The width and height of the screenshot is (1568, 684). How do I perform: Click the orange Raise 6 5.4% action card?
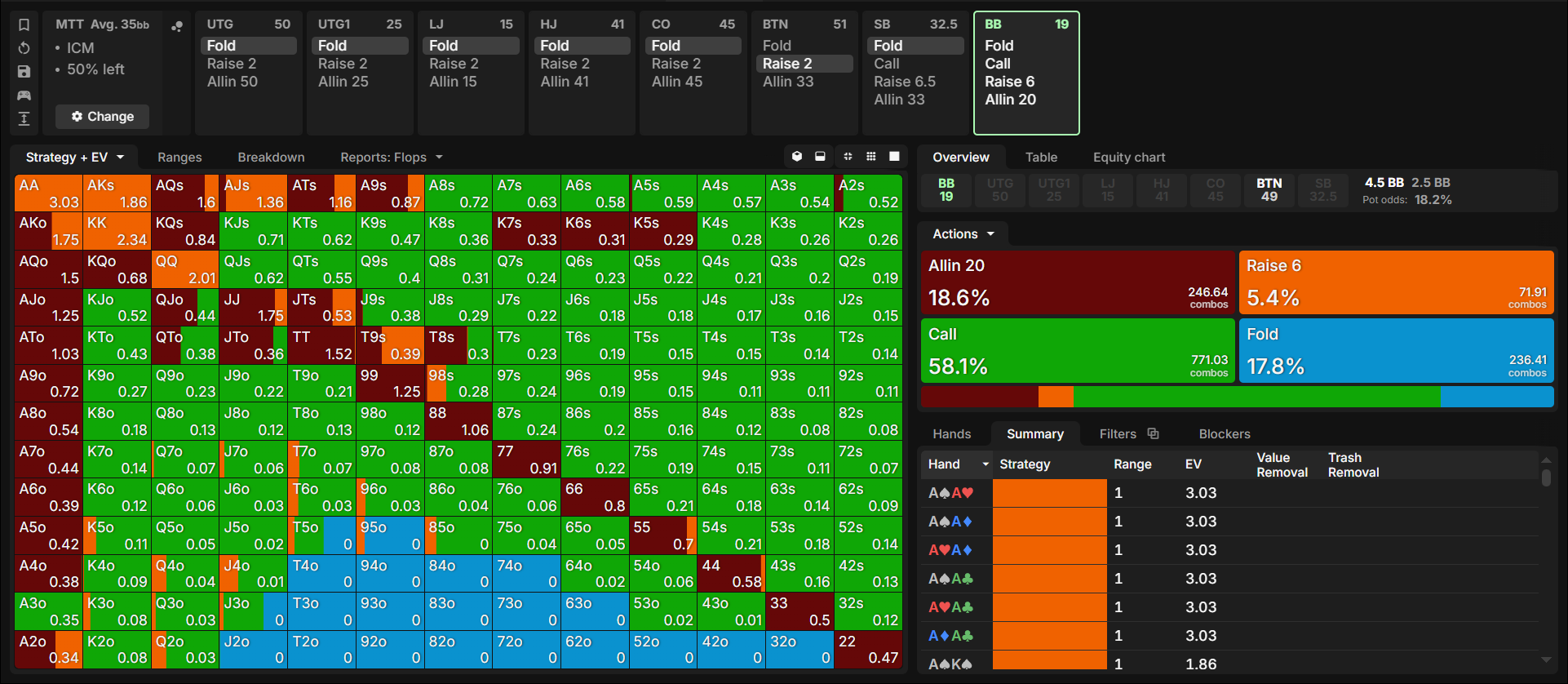coord(1397,282)
